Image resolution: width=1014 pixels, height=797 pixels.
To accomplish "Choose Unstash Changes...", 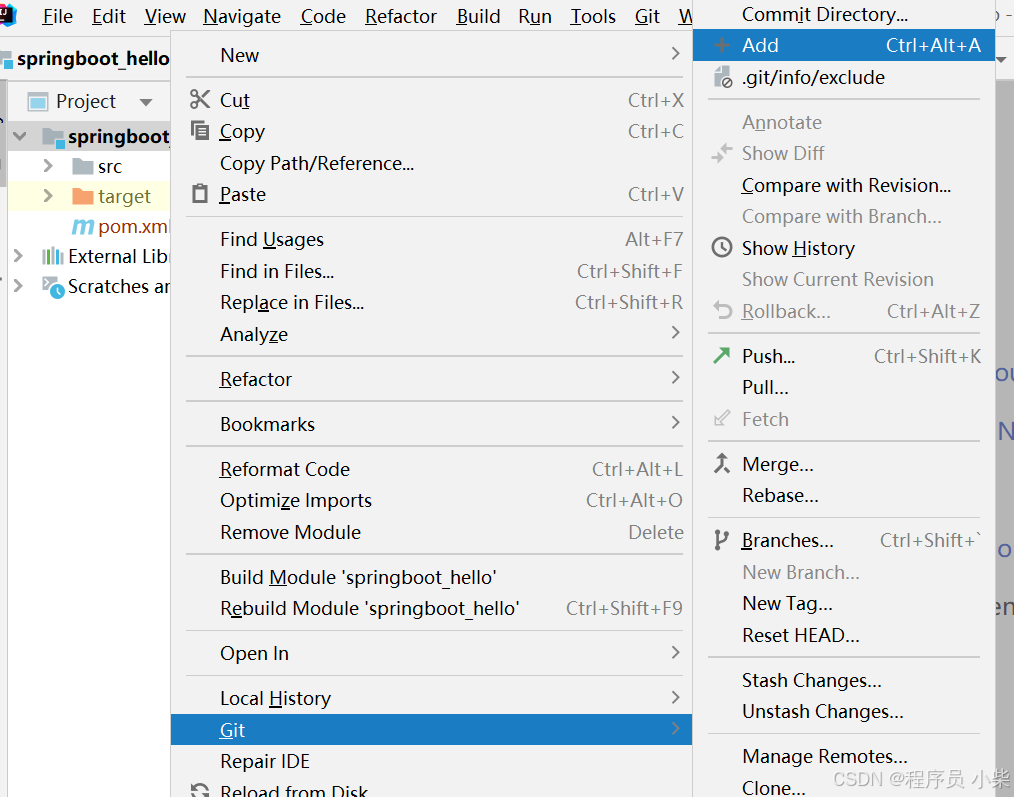I will click(843, 711).
